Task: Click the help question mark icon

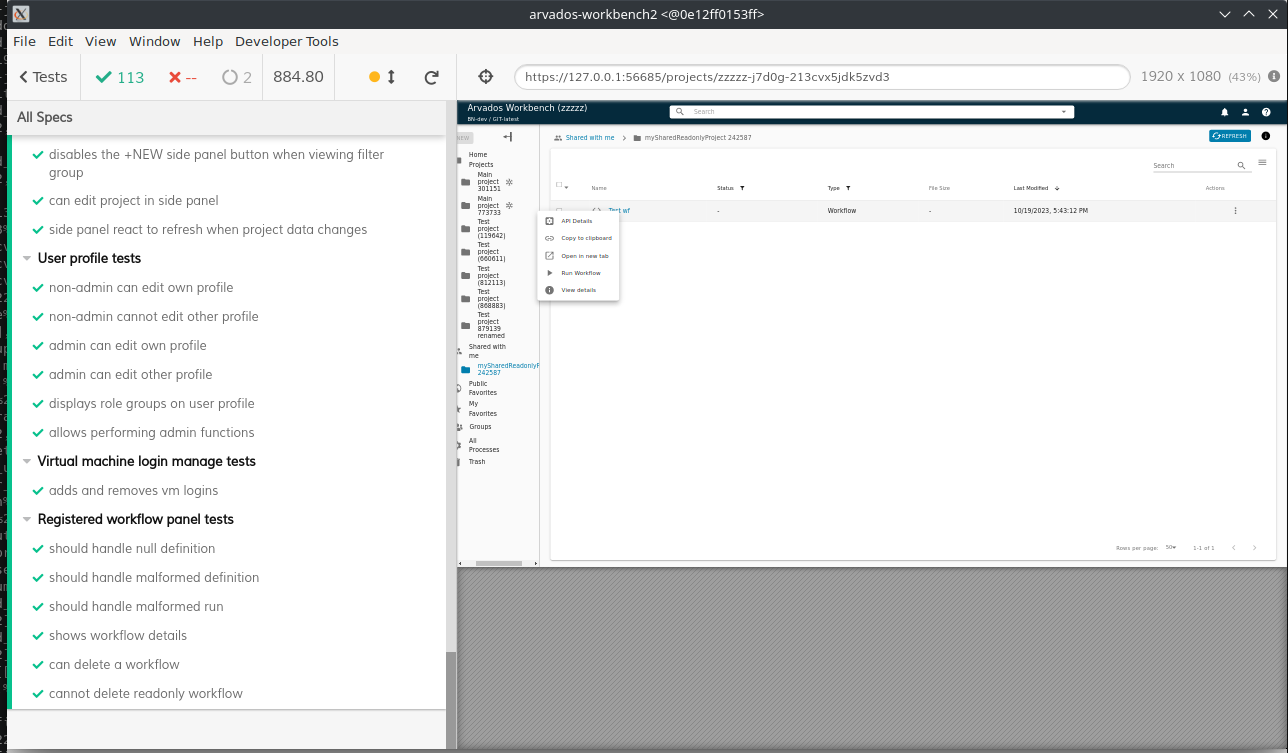Action: 1266,112
